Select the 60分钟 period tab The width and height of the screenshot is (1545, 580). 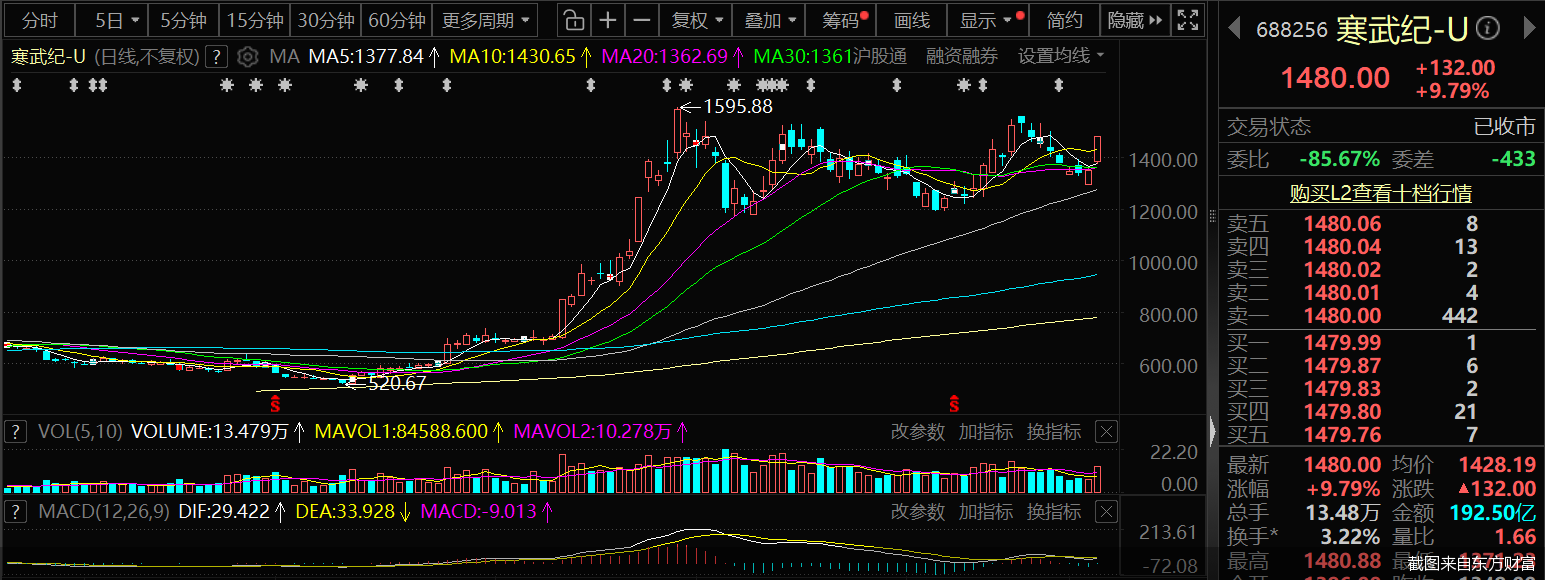(396, 20)
